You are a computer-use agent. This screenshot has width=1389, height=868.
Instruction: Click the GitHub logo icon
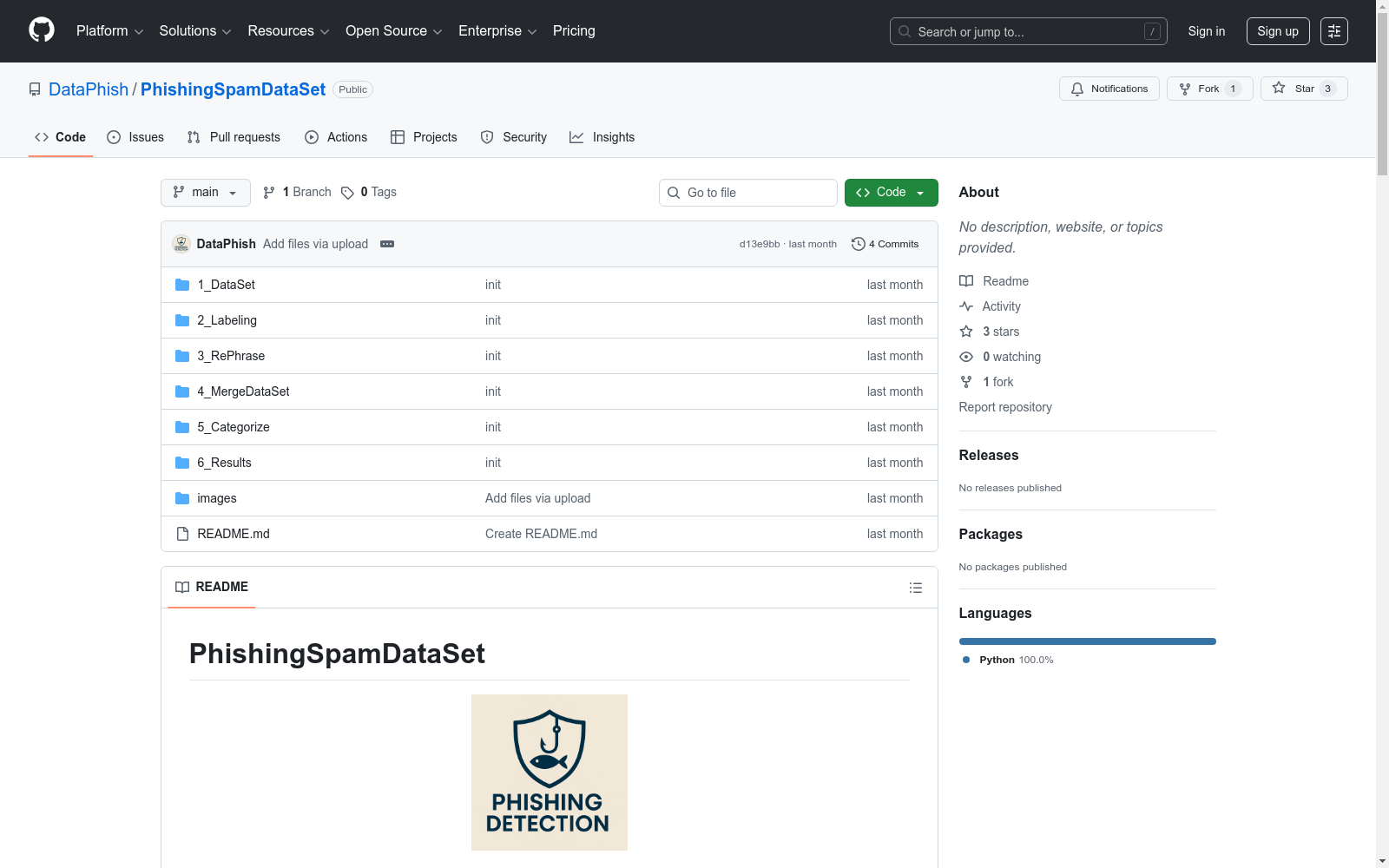pos(42,30)
